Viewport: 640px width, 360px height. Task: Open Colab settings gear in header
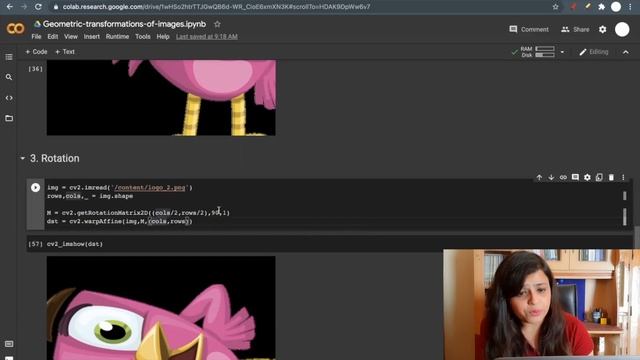coord(602,29)
